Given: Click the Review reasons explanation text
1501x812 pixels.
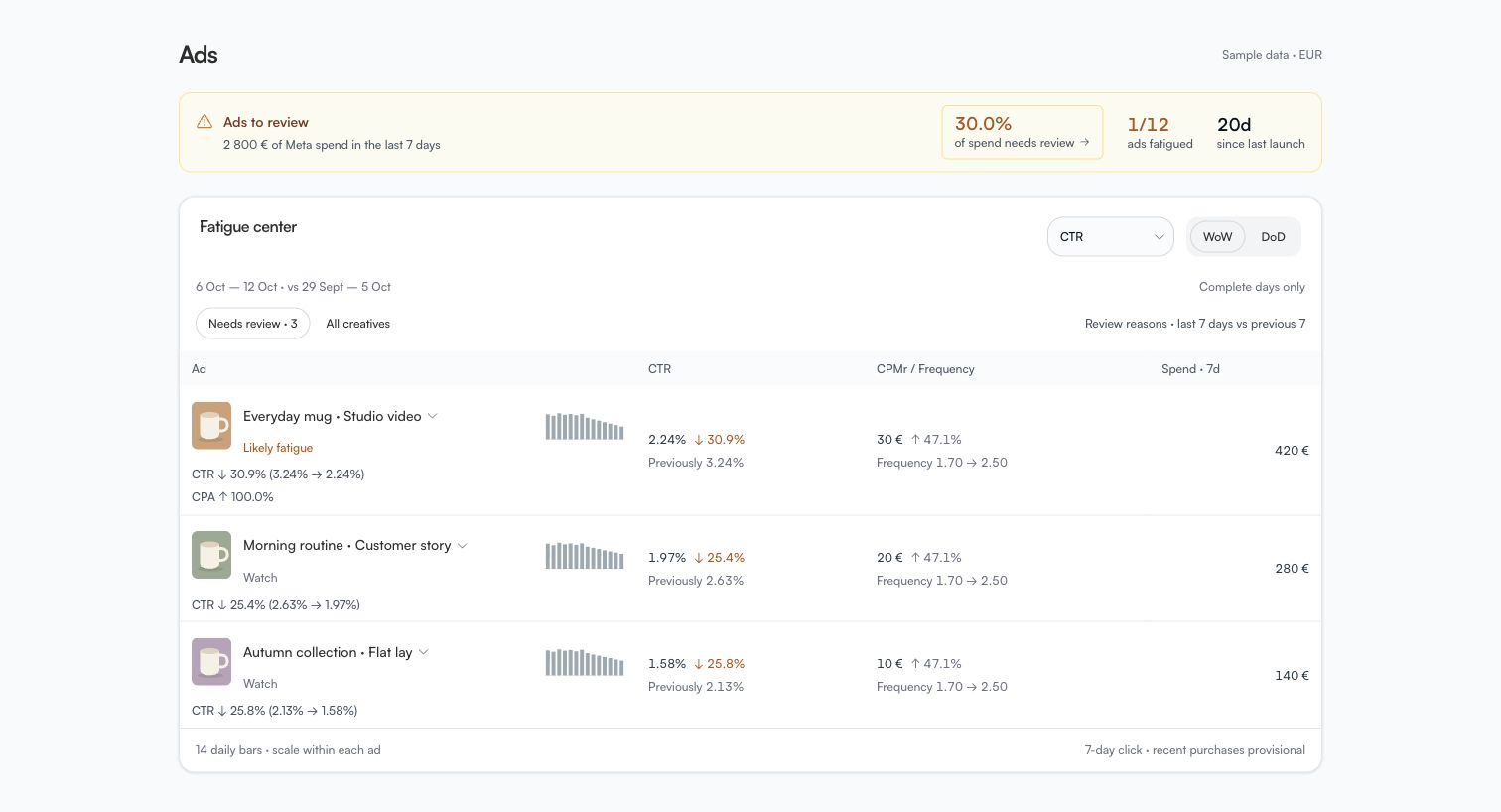Looking at the screenshot, I should [1195, 323].
